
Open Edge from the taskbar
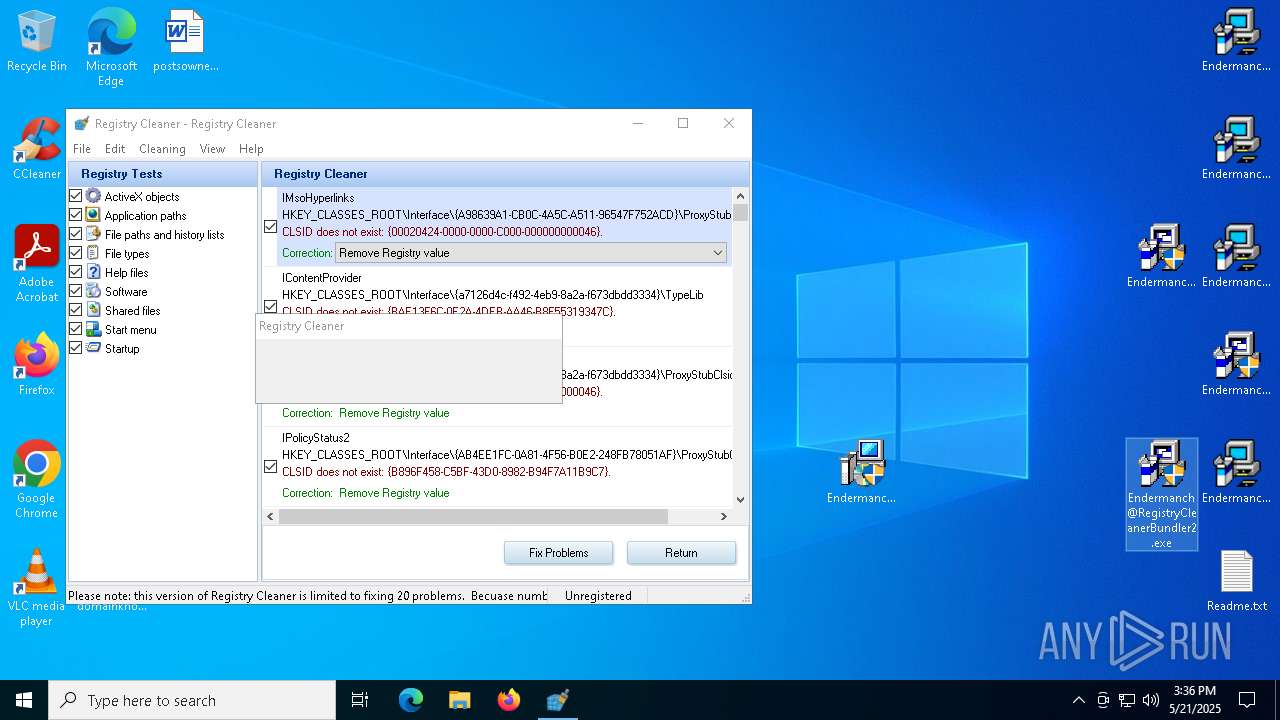point(411,700)
